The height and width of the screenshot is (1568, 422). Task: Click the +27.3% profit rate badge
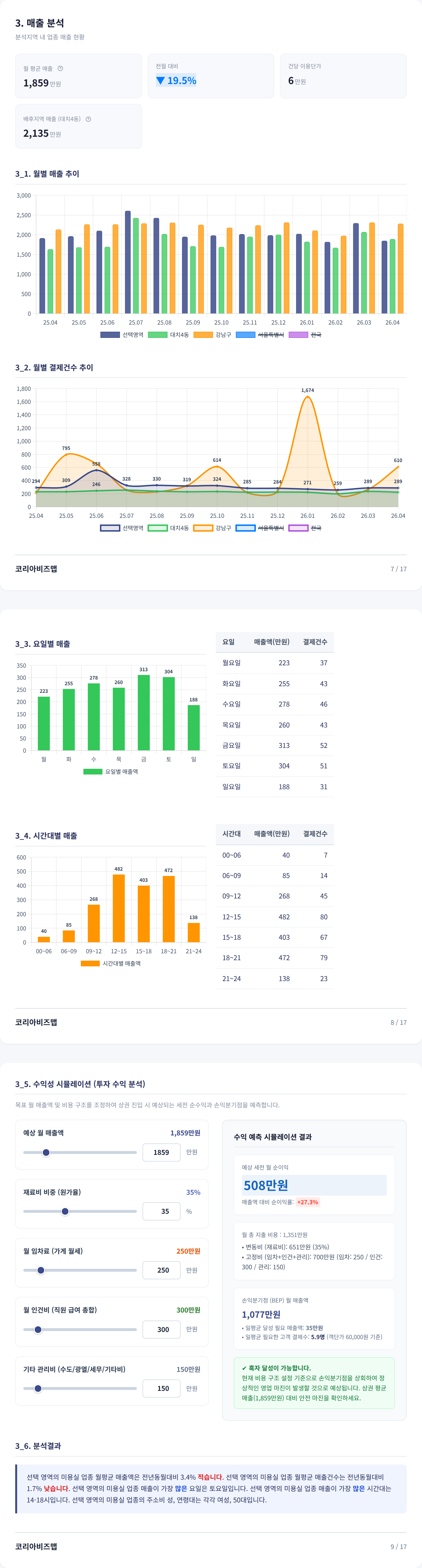tap(307, 1202)
